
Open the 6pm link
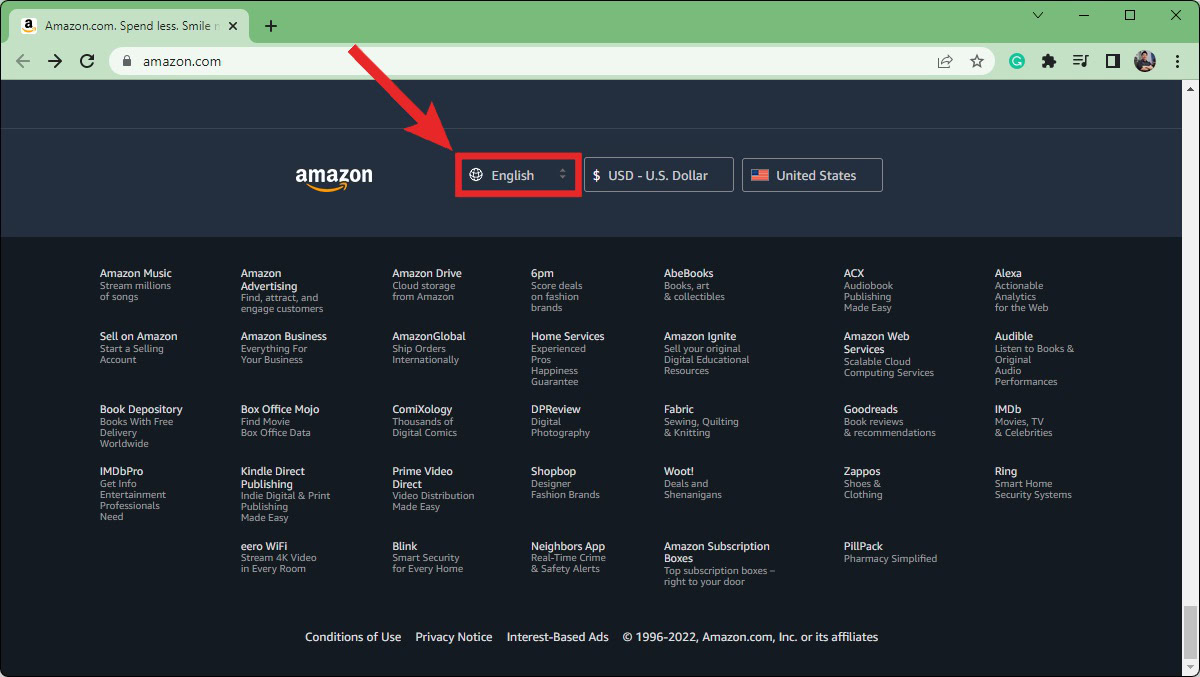542,273
